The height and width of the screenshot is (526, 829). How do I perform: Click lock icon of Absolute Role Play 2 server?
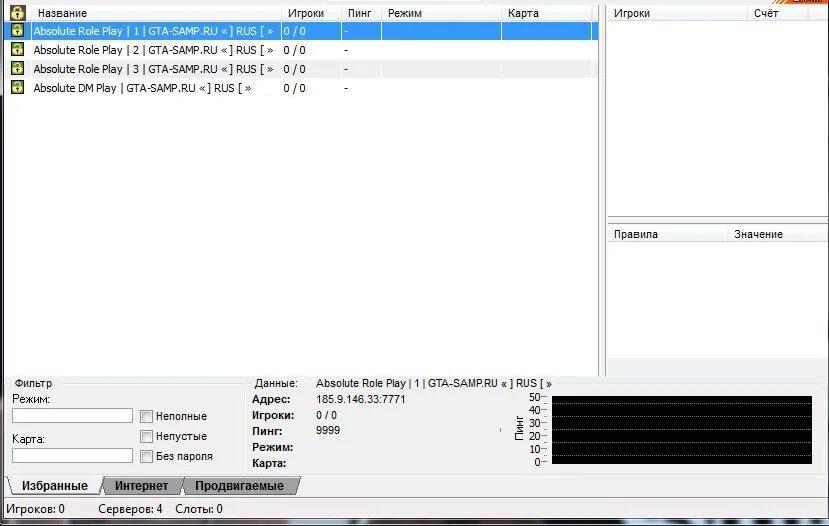(x=17, y=50)
